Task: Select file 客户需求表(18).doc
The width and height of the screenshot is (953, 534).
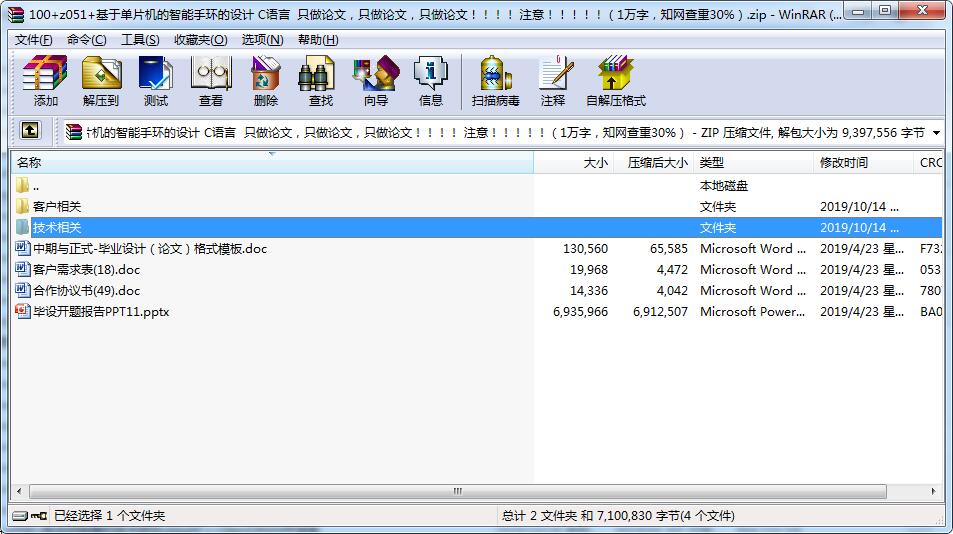Action: (x=86, y=269)
